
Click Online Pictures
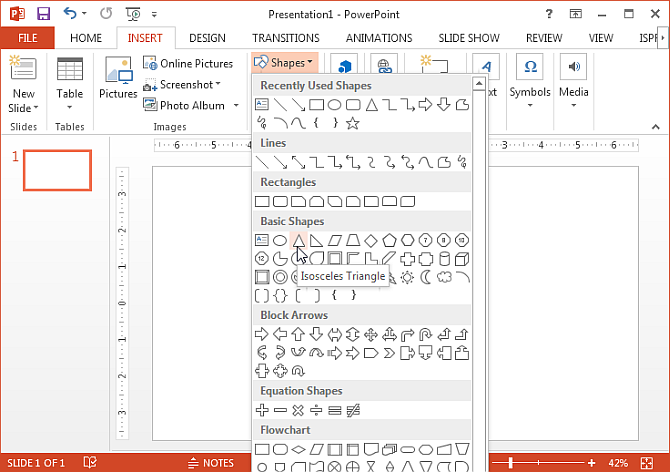pos(188,63)
